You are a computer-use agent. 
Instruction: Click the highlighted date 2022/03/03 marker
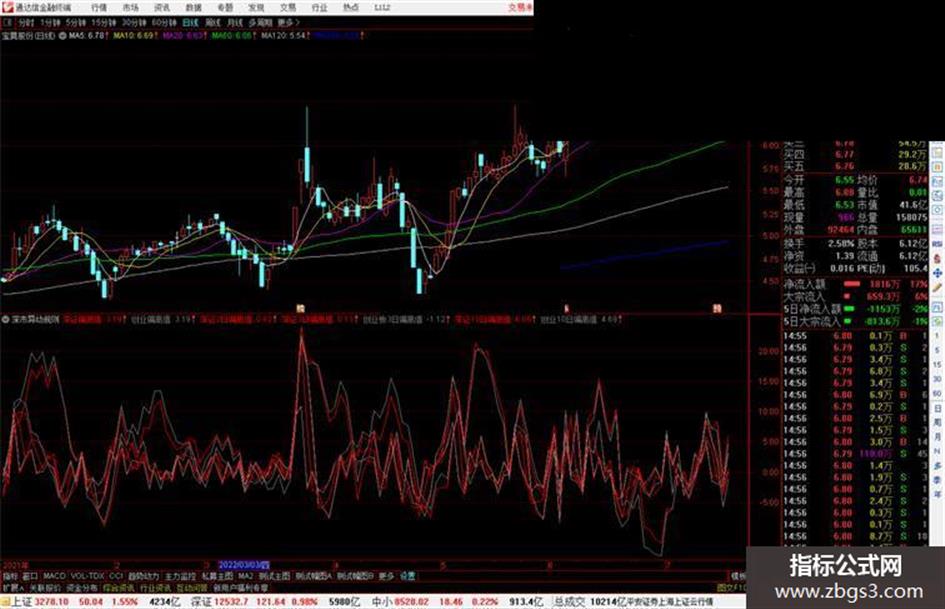(244, 565)
